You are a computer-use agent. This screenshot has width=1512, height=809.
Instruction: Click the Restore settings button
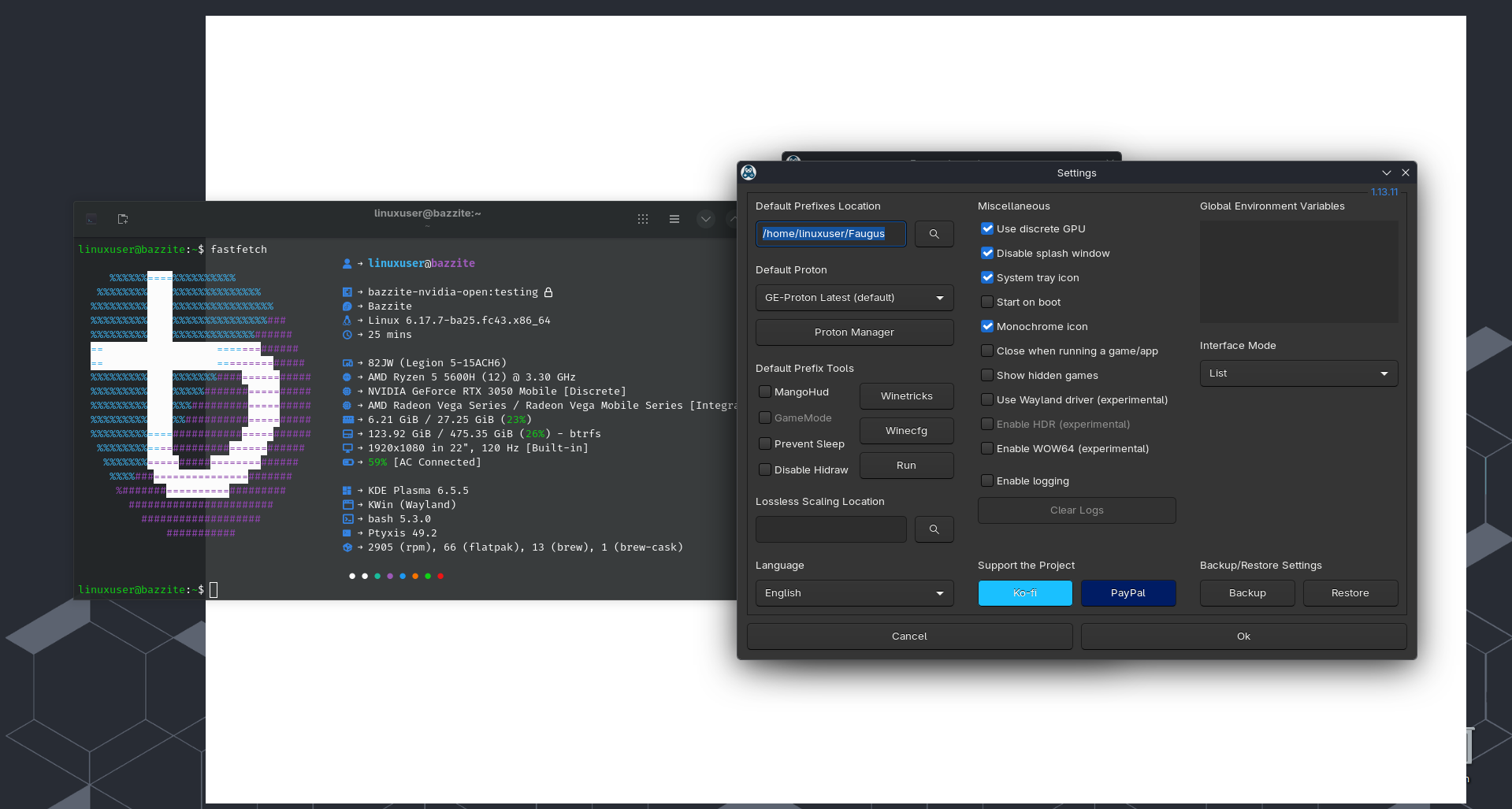[x=1350, y=593]
